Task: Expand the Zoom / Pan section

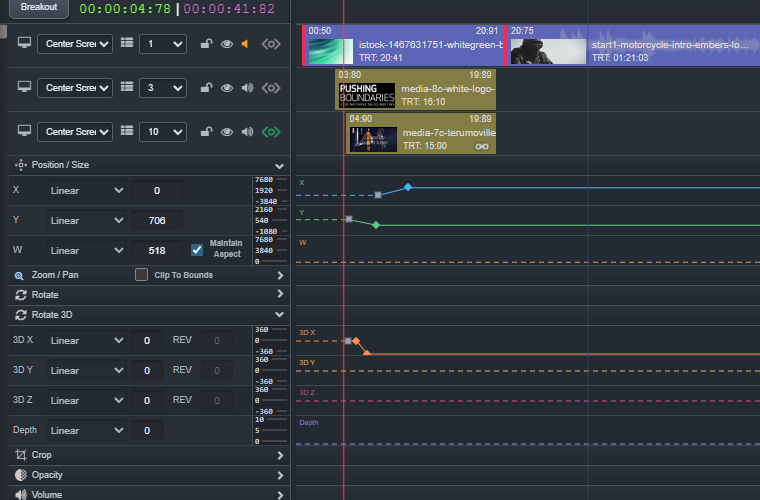Action: [280, 275]
